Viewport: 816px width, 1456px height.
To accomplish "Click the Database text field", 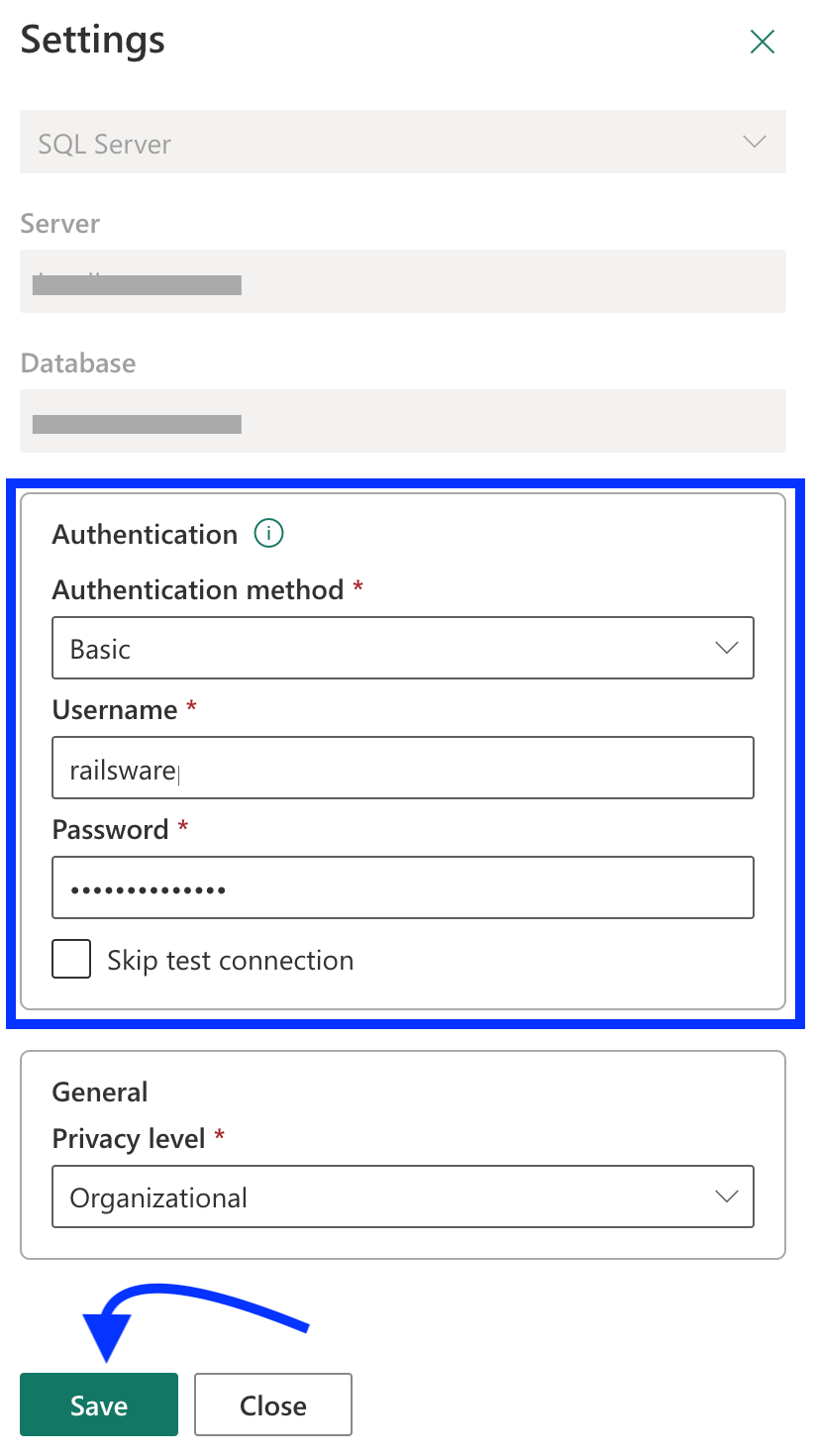I will coord(402,421).
